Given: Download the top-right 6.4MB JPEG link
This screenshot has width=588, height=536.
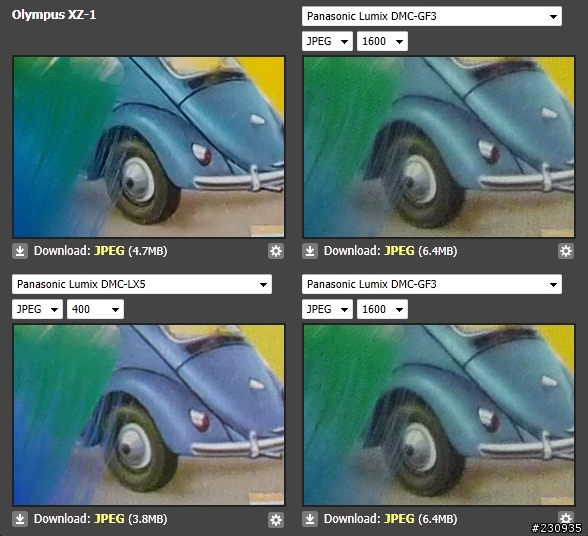Looking at the screenshot, I should point(399,251).
